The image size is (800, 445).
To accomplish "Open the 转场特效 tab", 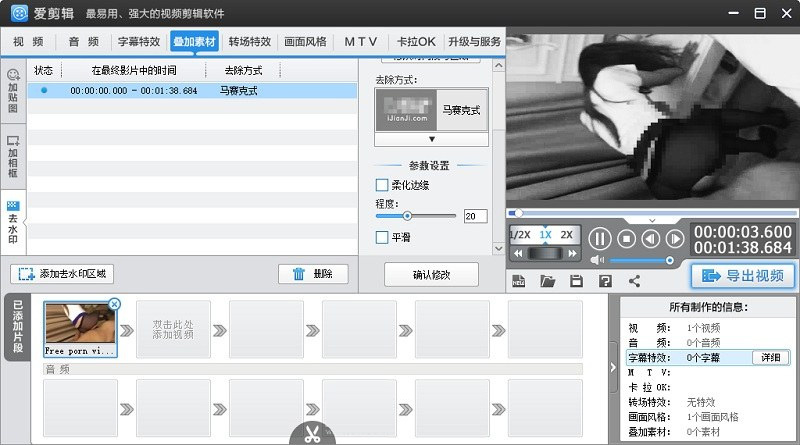I will pos(249,42).
